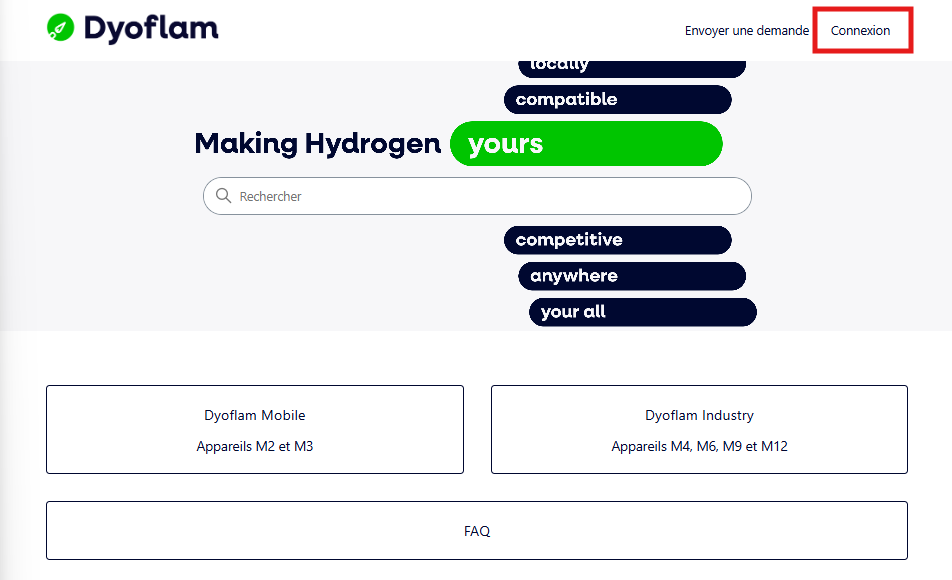Click the 'anywhere' dark pill label
952x580 pixels.
[x=632, y=276]
